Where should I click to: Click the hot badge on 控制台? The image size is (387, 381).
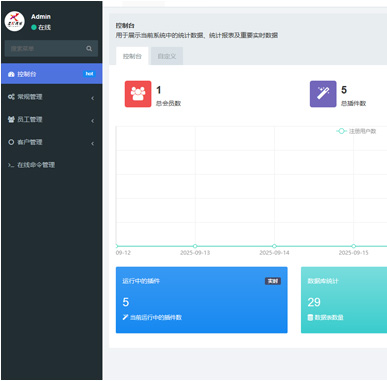(89, 74)
